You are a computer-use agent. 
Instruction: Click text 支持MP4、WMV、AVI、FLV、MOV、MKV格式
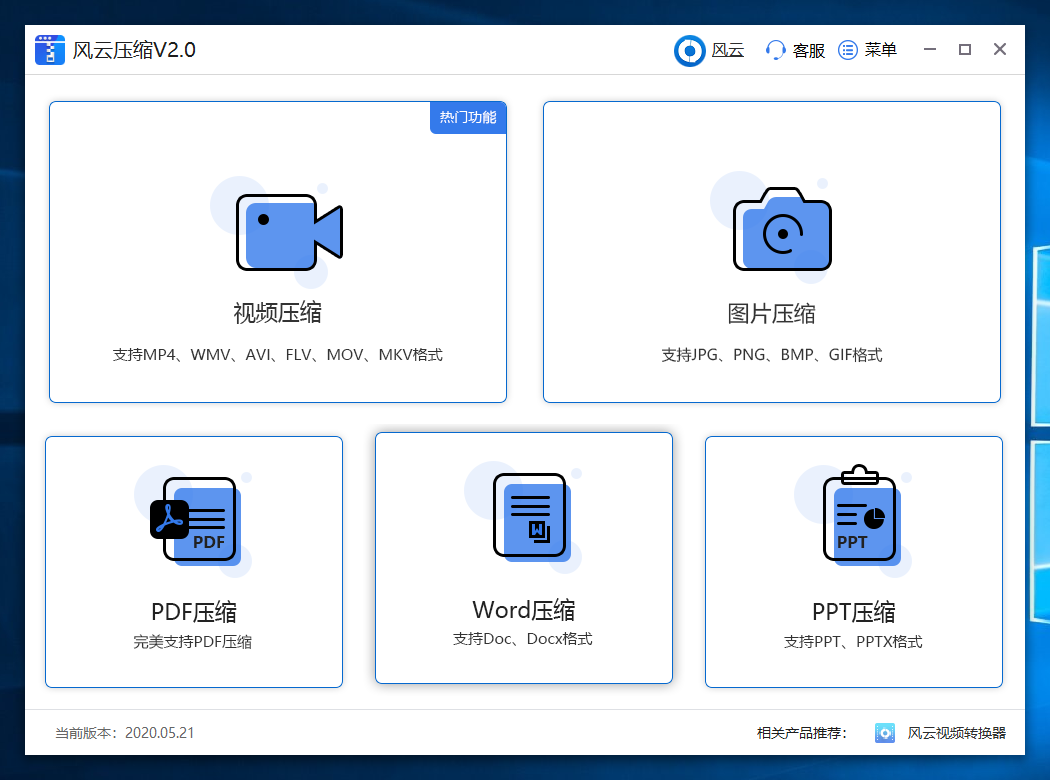(x=277, y=355)
